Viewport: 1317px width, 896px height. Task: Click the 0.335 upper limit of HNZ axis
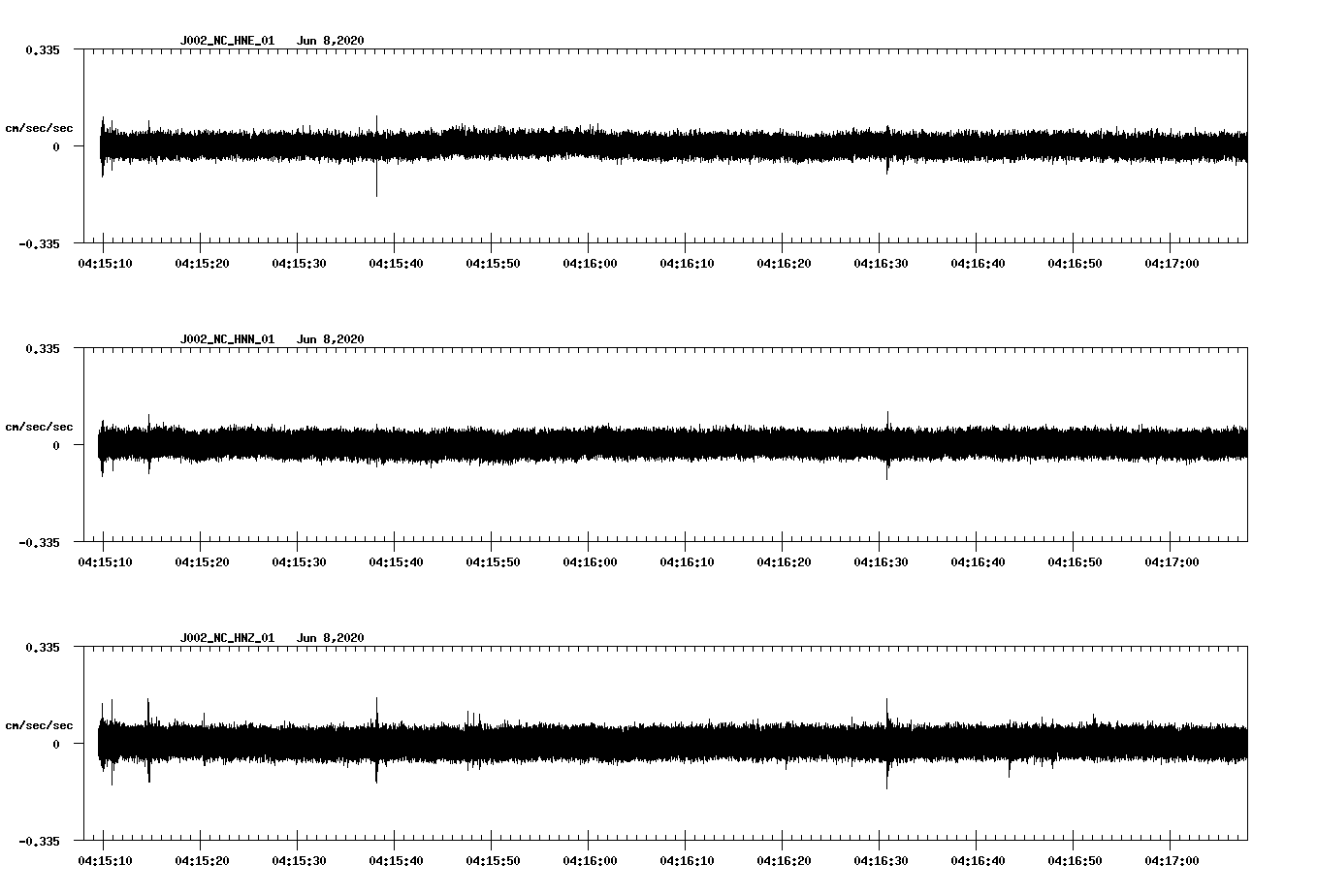click(43, 648)
